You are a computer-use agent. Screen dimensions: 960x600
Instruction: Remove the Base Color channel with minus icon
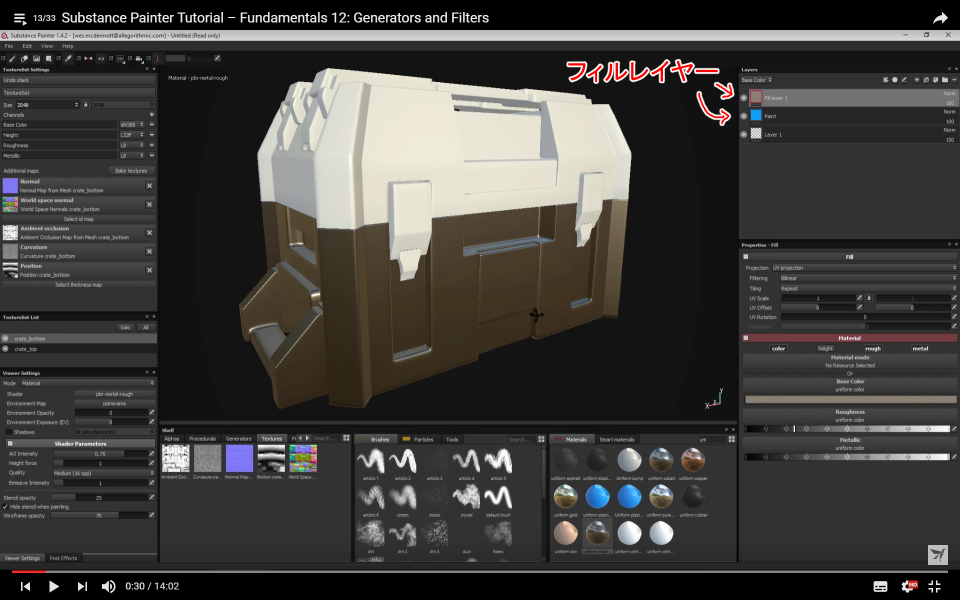pyautogui.click(x=151, y=125)
